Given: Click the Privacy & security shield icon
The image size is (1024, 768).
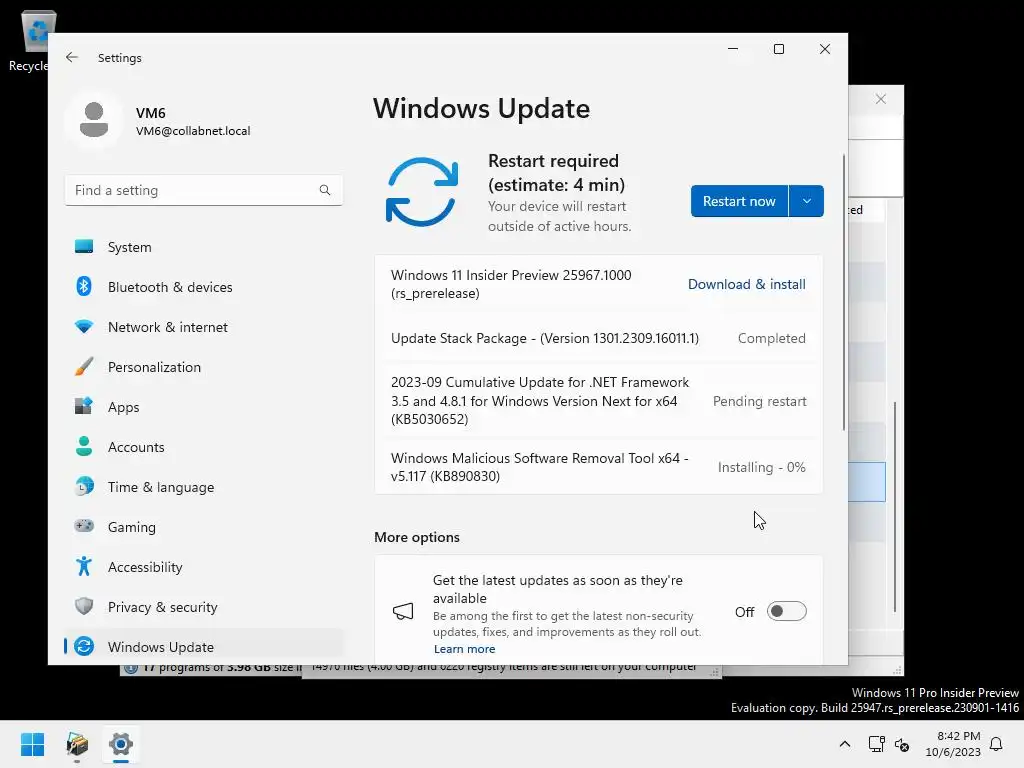Looking at the screenshot, I should 84,606.
